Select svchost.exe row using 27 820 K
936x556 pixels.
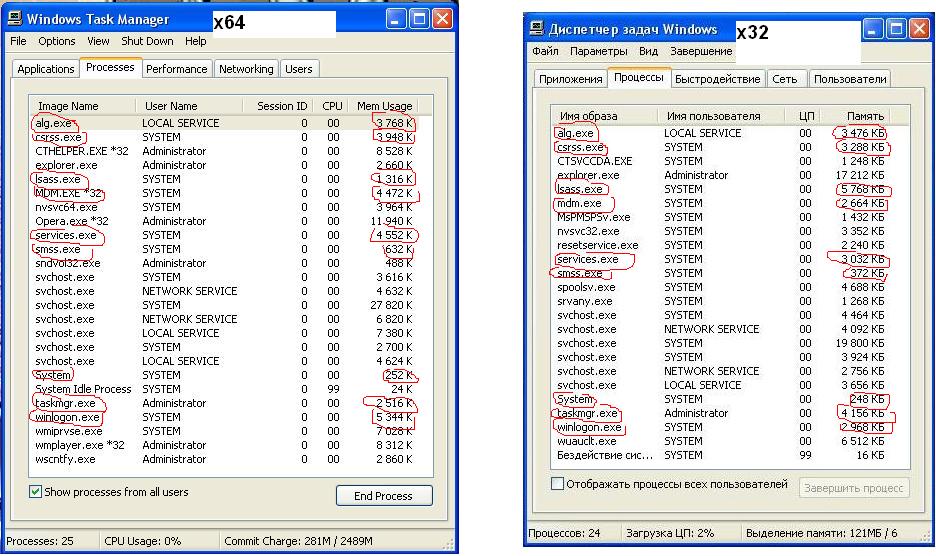(x=224, y=305)
